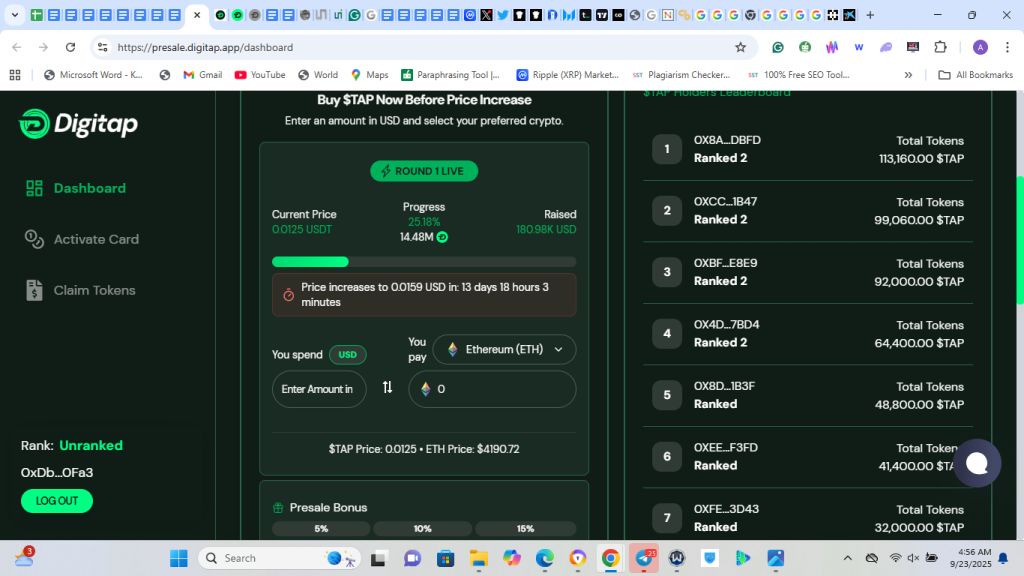Show hidden system tray icons

coord(848,558)
